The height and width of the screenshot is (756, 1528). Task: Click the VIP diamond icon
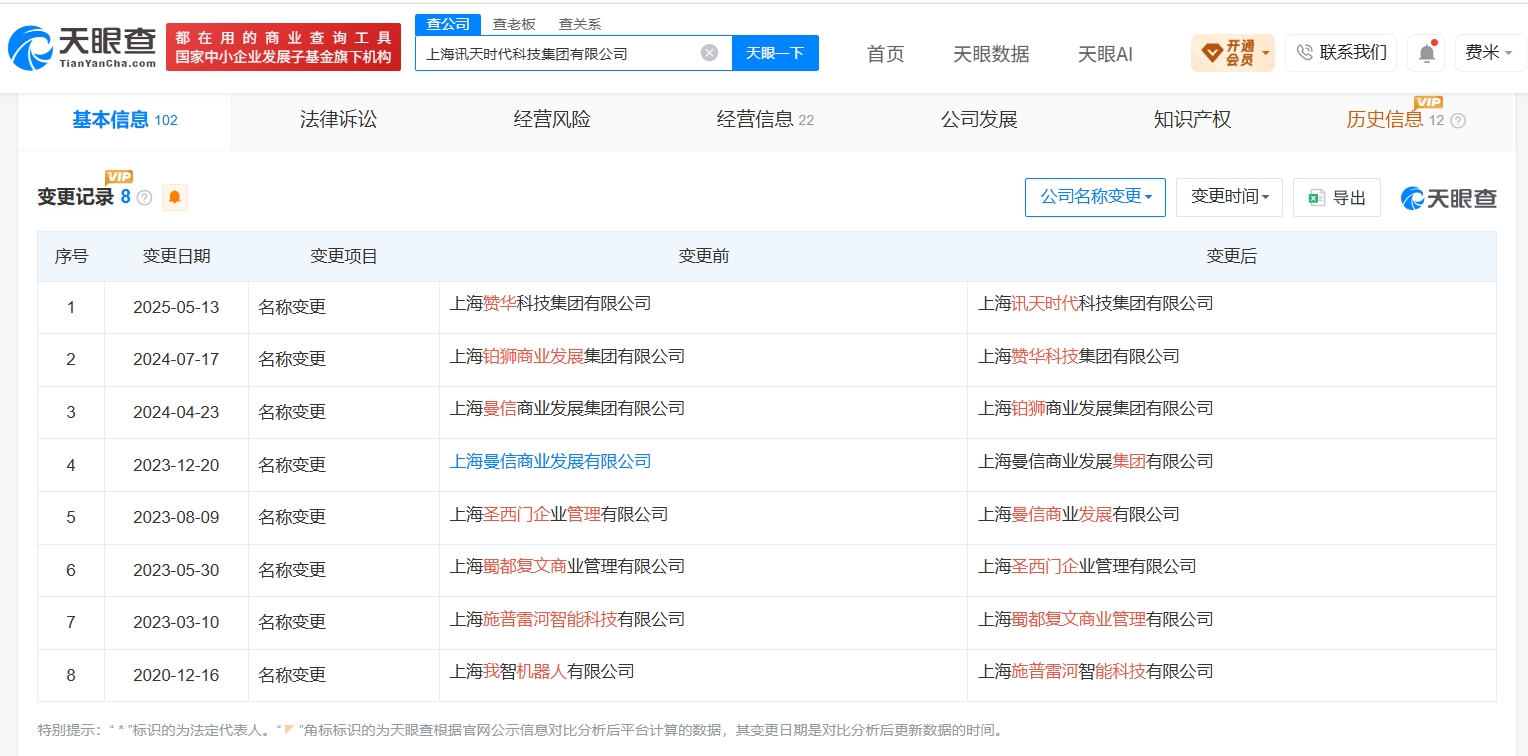pos(1211,53)
